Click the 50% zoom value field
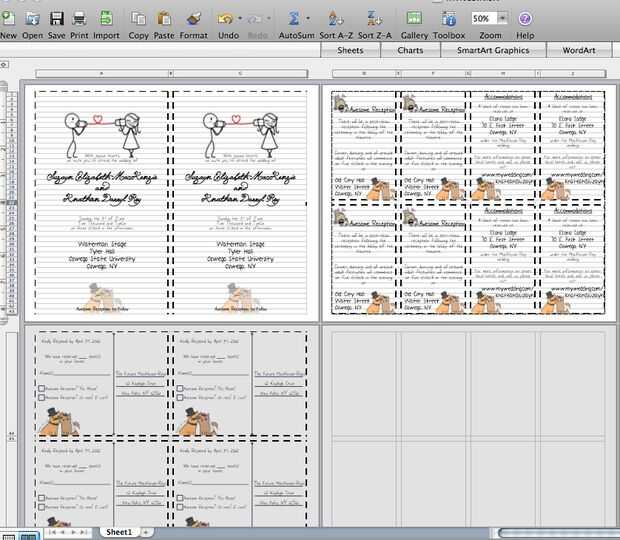The width and height of the screenshot is (620, 540). (484, 18)
